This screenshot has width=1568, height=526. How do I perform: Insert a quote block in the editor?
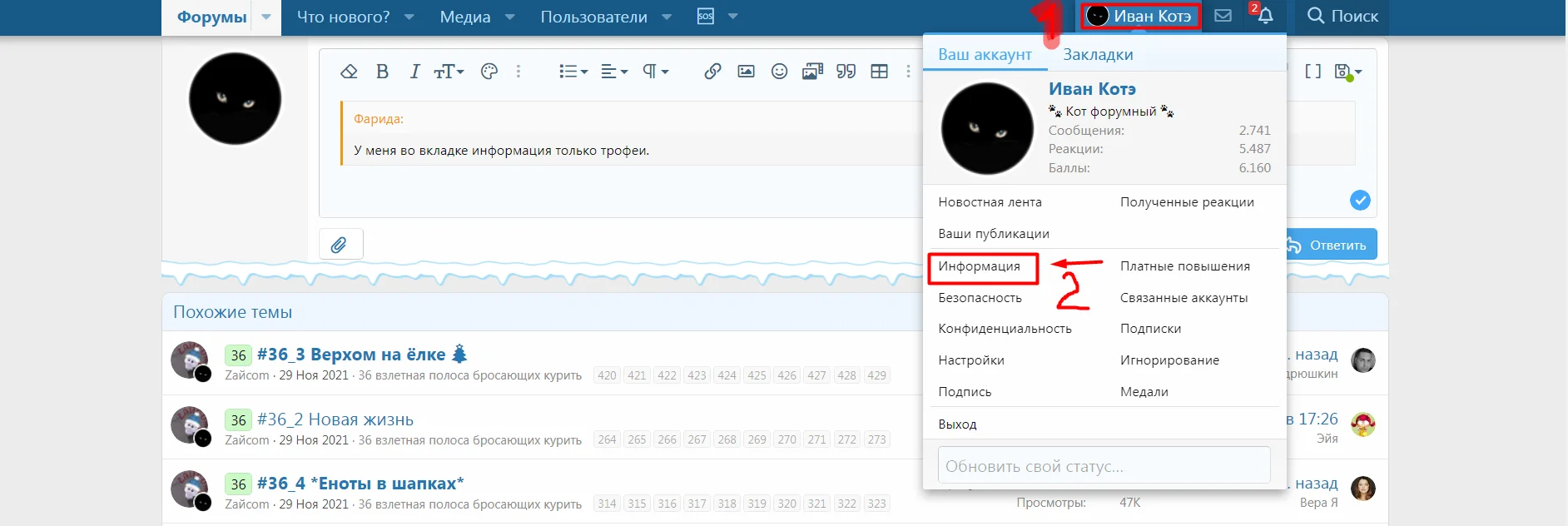click(846, 72)
